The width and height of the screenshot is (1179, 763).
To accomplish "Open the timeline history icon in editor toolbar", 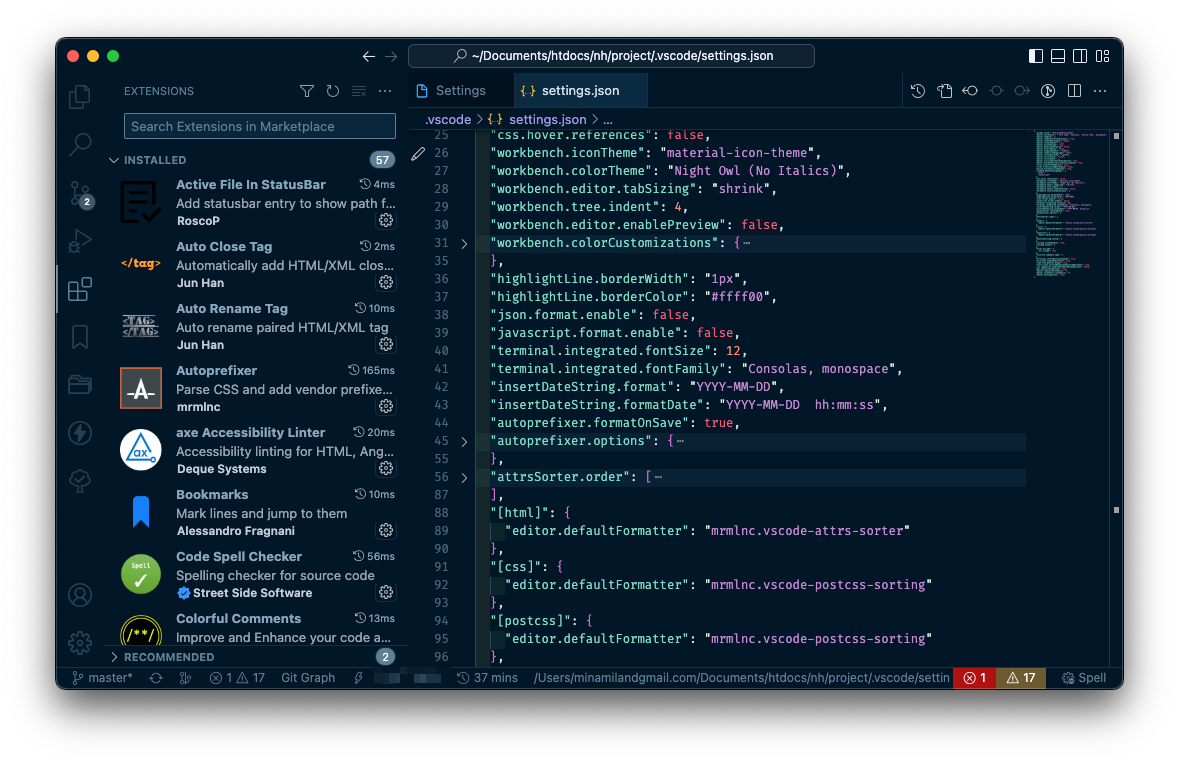I will coord(918,91).
